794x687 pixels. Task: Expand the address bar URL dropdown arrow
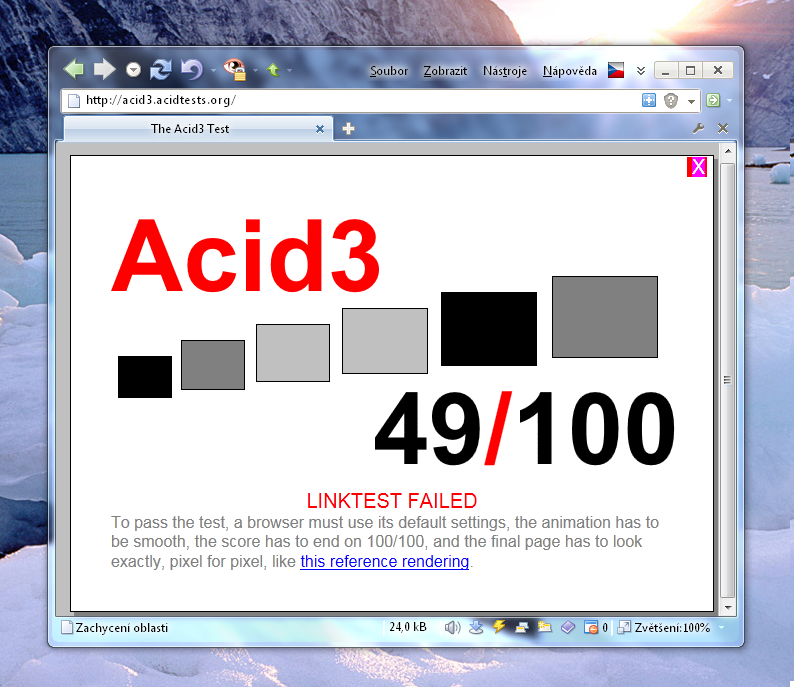click(x=691, y=102)
